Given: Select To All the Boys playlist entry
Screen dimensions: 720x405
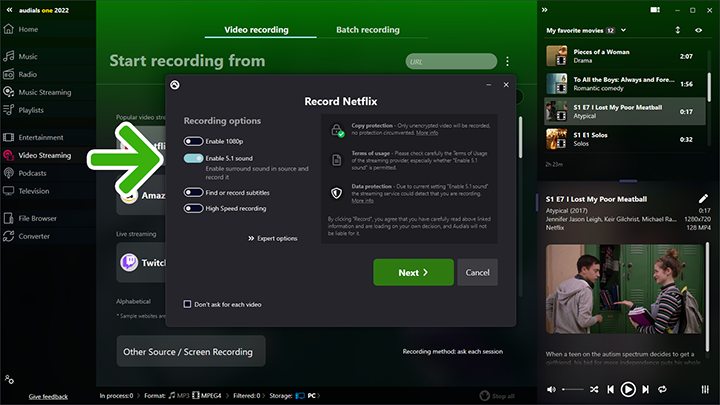Looking at the screenshot, I should point(624,84).
